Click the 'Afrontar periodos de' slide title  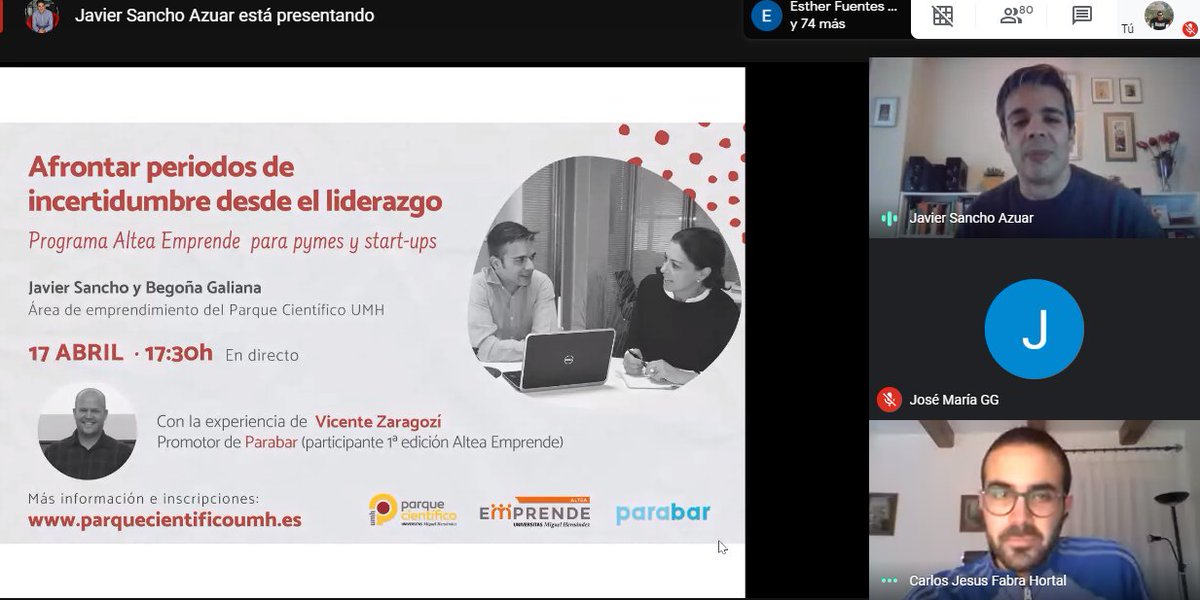tap(161, 166)
